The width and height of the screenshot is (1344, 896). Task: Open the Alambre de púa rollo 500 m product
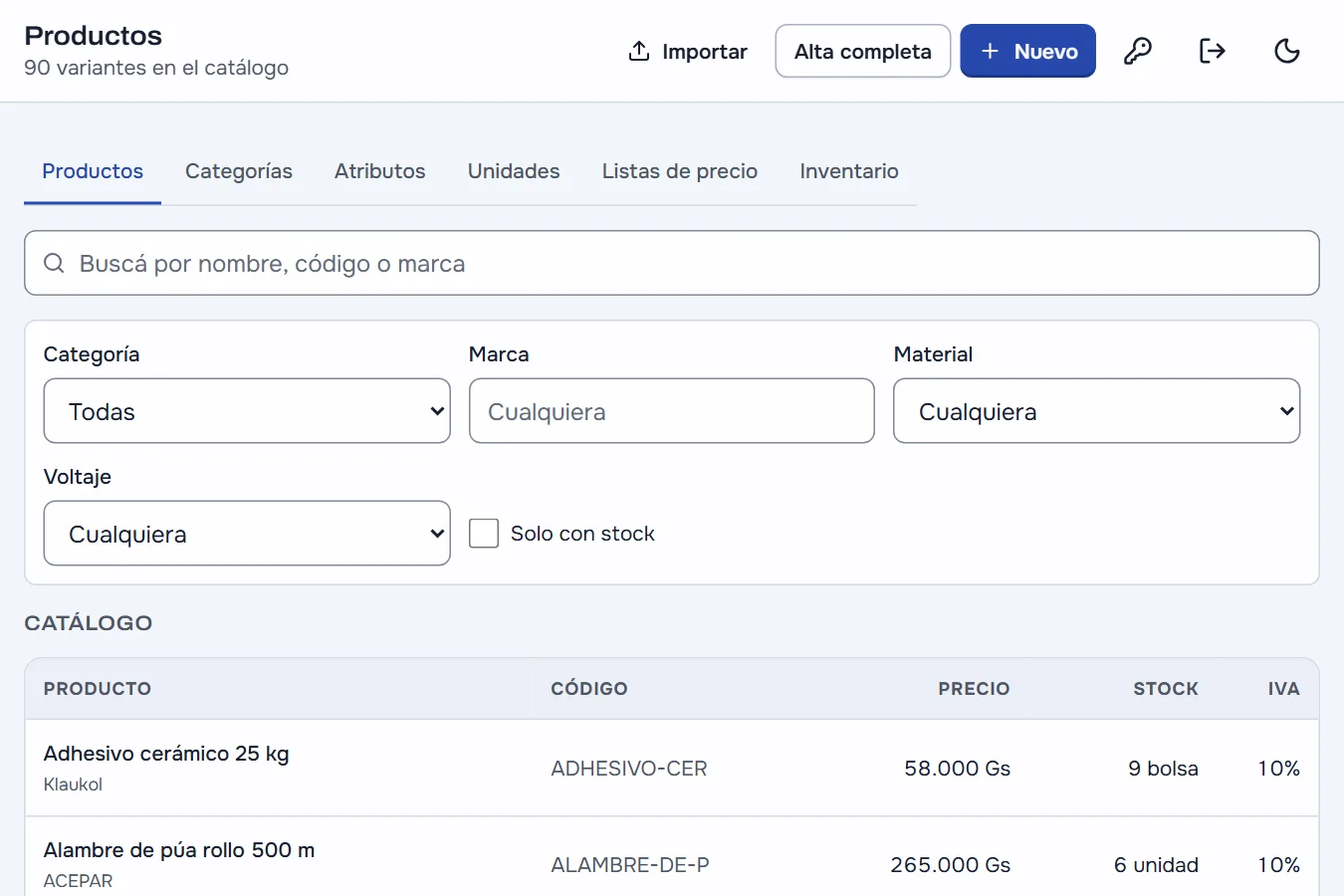(x=179, y=850)
